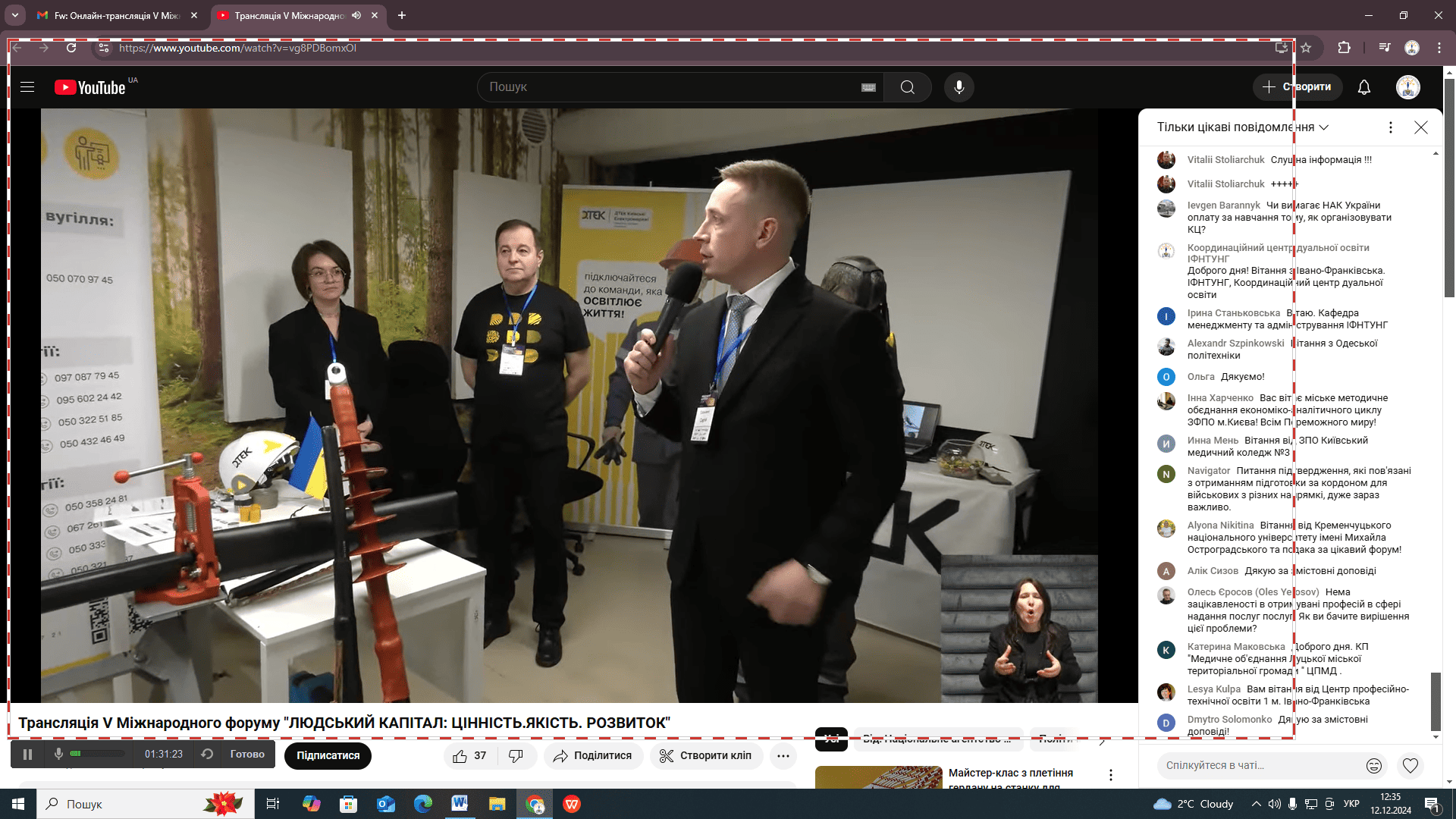Pause the screen recording
The width and height of the screenshot is (1456, 819).
[x=27, y=755]
